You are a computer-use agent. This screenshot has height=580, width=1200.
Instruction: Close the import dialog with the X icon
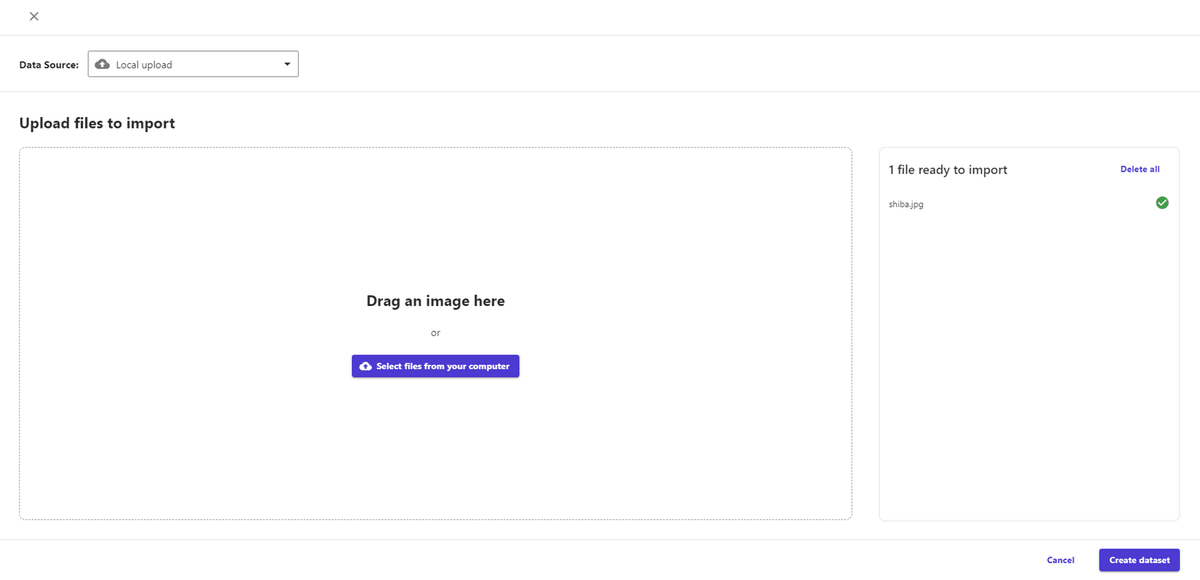[x=34, y=16]
